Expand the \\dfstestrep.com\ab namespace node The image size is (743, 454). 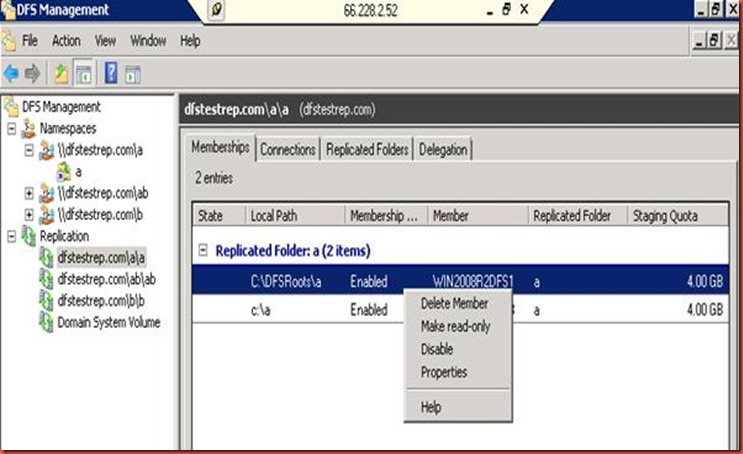point(29,193)
